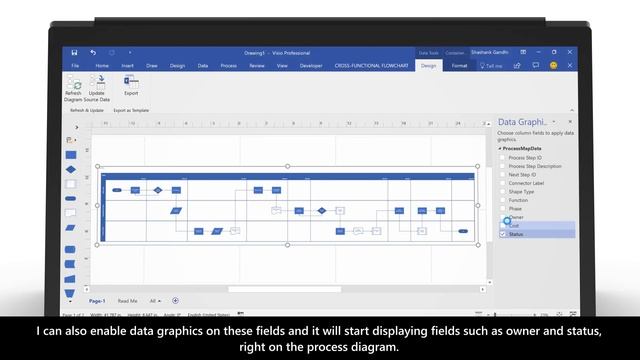Toggle the Process Step Description checkbox

click(x=502, y=166)
